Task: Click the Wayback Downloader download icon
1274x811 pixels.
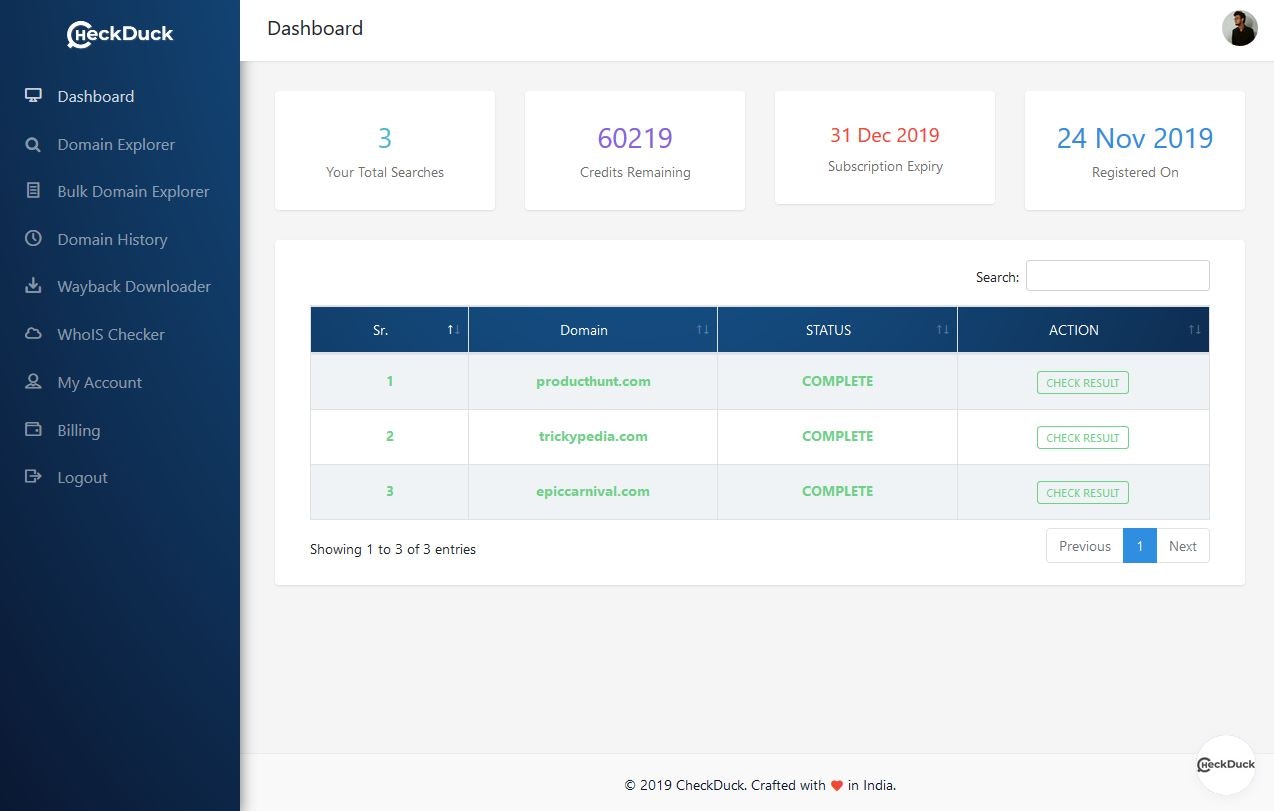Action: click(x=33, y=286)
